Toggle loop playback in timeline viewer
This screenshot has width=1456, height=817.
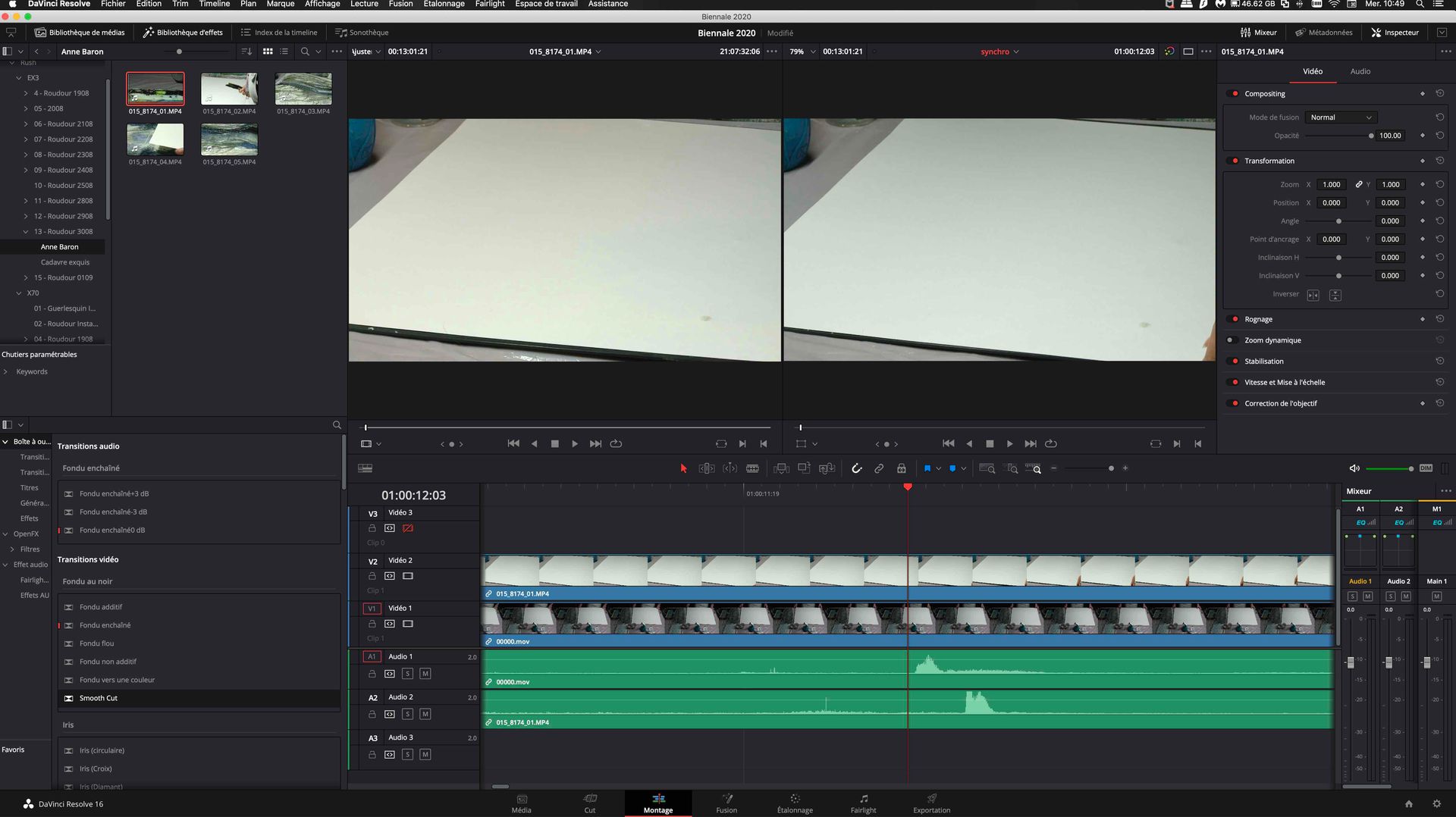pyautogui.click(x=1051, y=443)
